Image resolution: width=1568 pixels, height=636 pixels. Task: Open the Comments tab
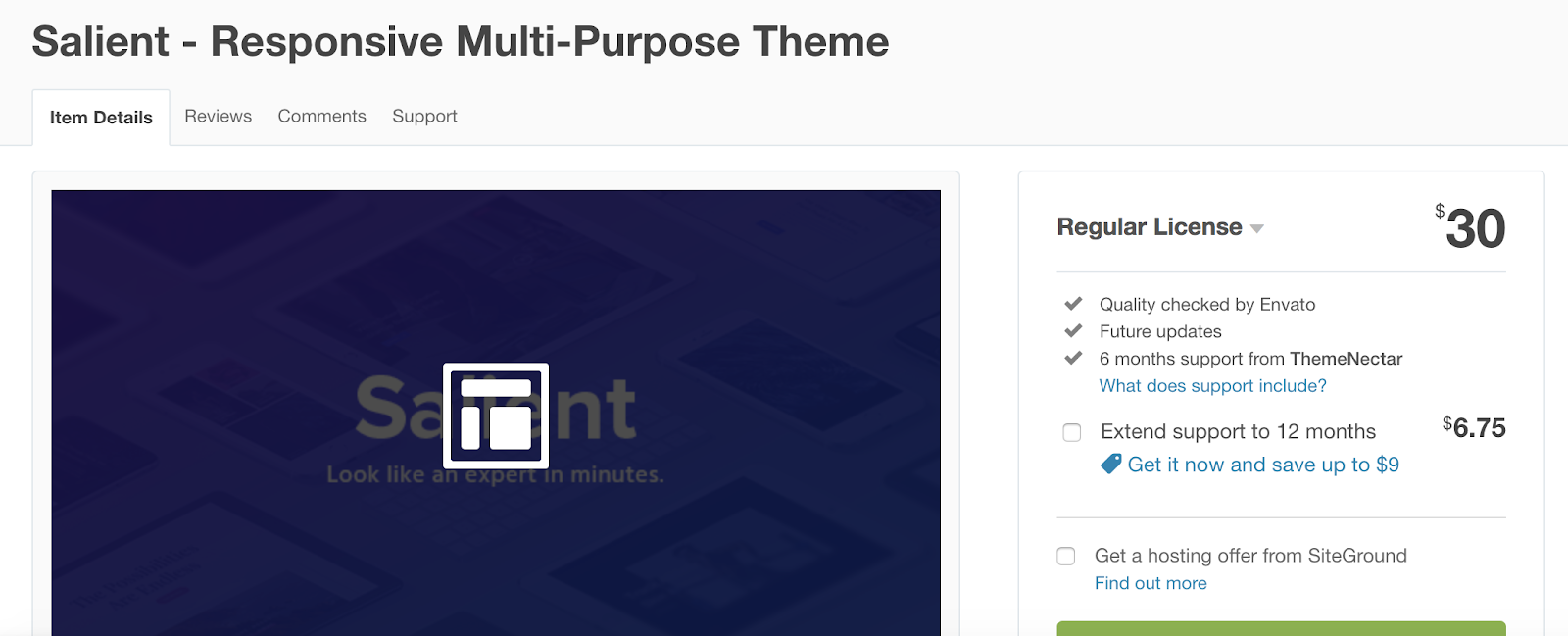(x=321, y=116)
